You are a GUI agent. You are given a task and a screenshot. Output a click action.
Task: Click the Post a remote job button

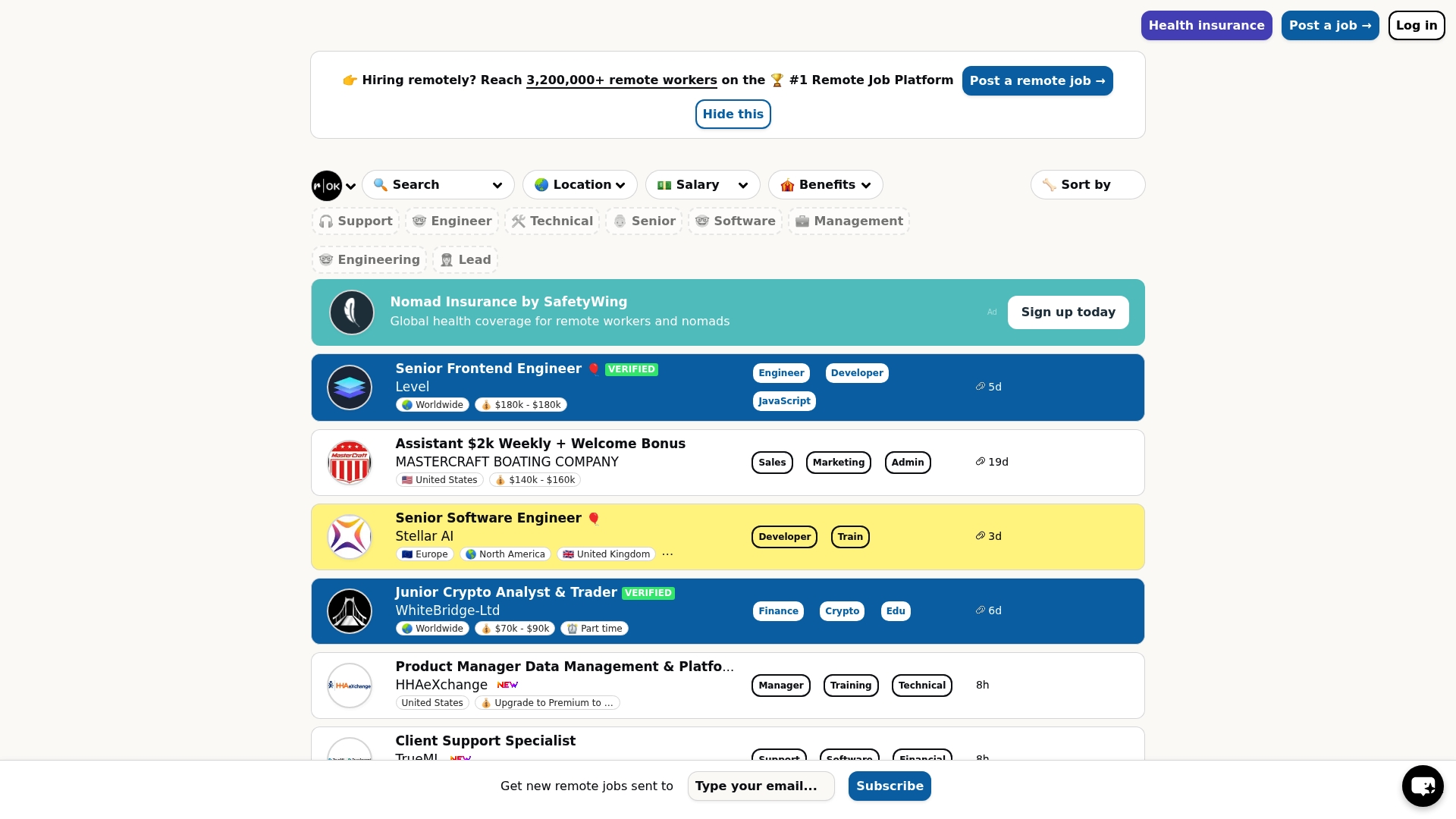[x=1037, y=80]
